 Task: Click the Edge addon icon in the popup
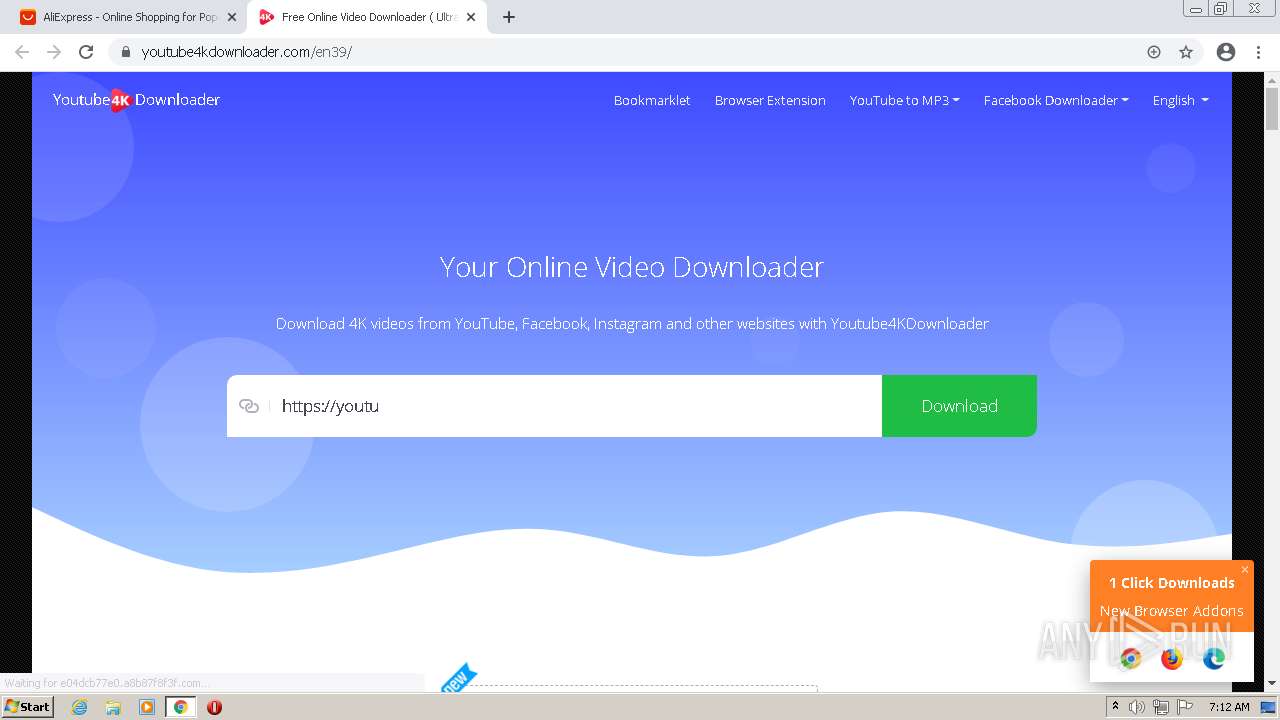(1214, 658)
